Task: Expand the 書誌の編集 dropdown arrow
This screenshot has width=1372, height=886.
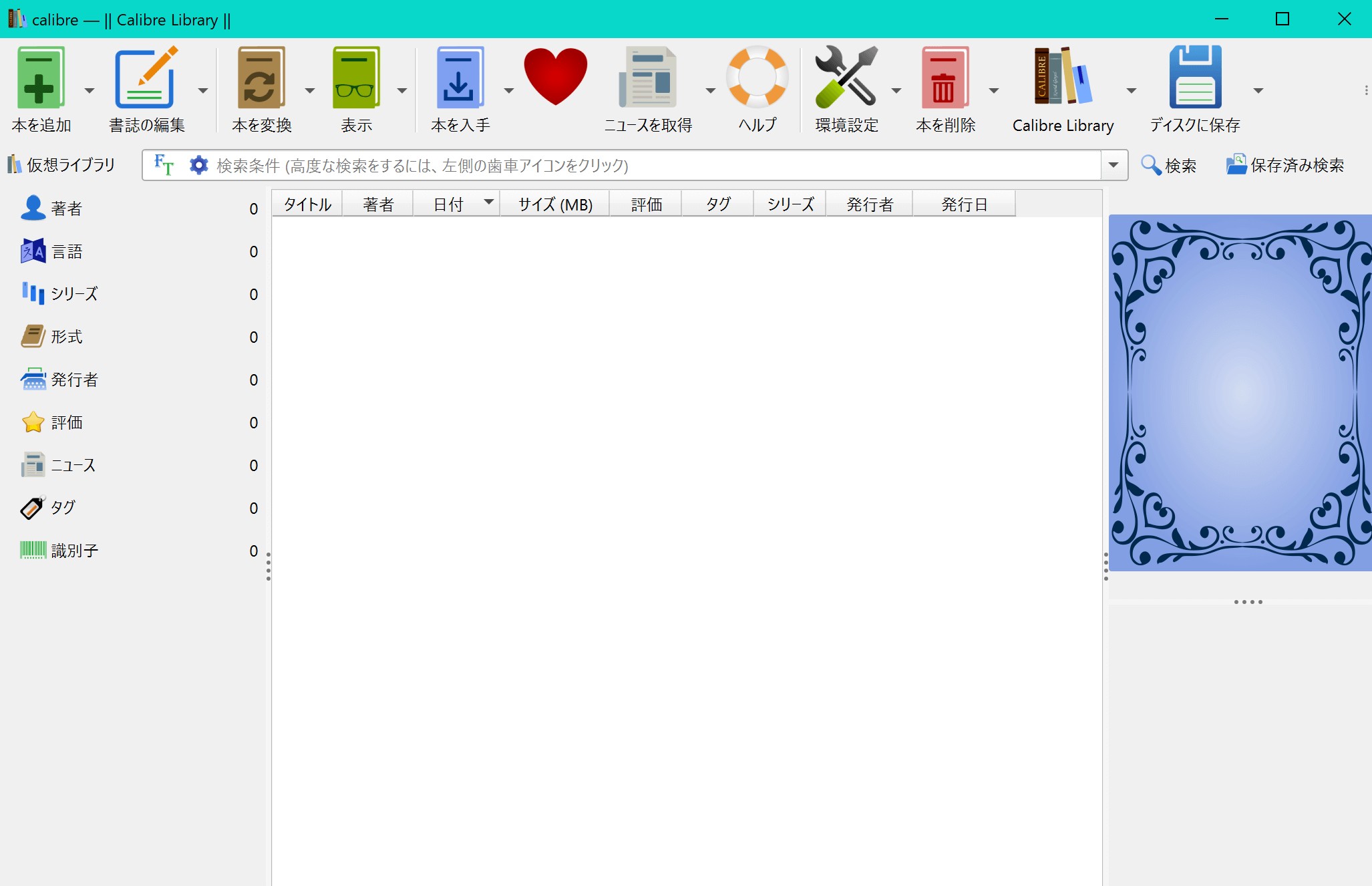Action: [202, 90]
